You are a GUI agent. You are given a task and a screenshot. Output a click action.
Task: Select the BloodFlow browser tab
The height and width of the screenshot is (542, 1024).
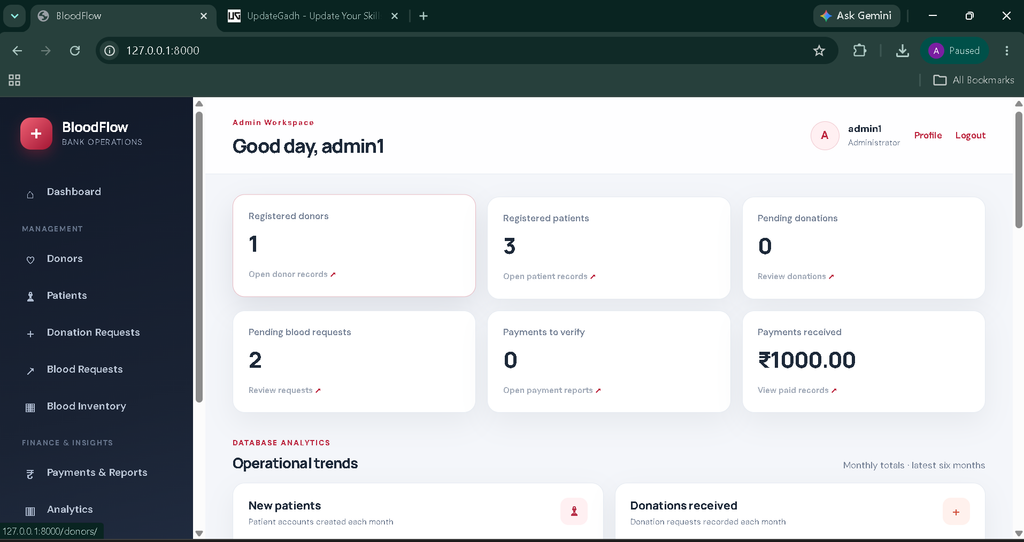pyautogui.click(x=121, y=16)
